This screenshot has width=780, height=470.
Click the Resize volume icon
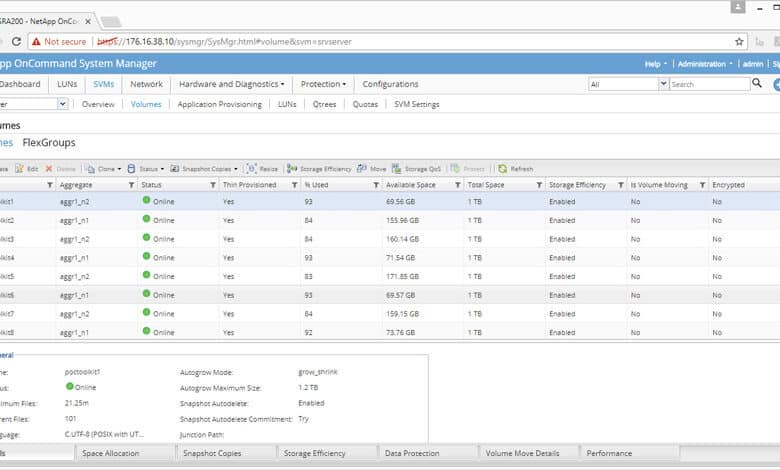[x=252, y=169]
